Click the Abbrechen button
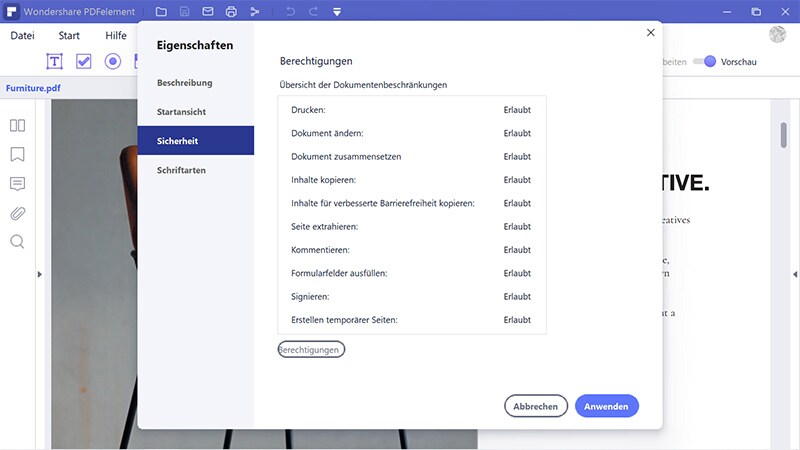 click(536, 406)
